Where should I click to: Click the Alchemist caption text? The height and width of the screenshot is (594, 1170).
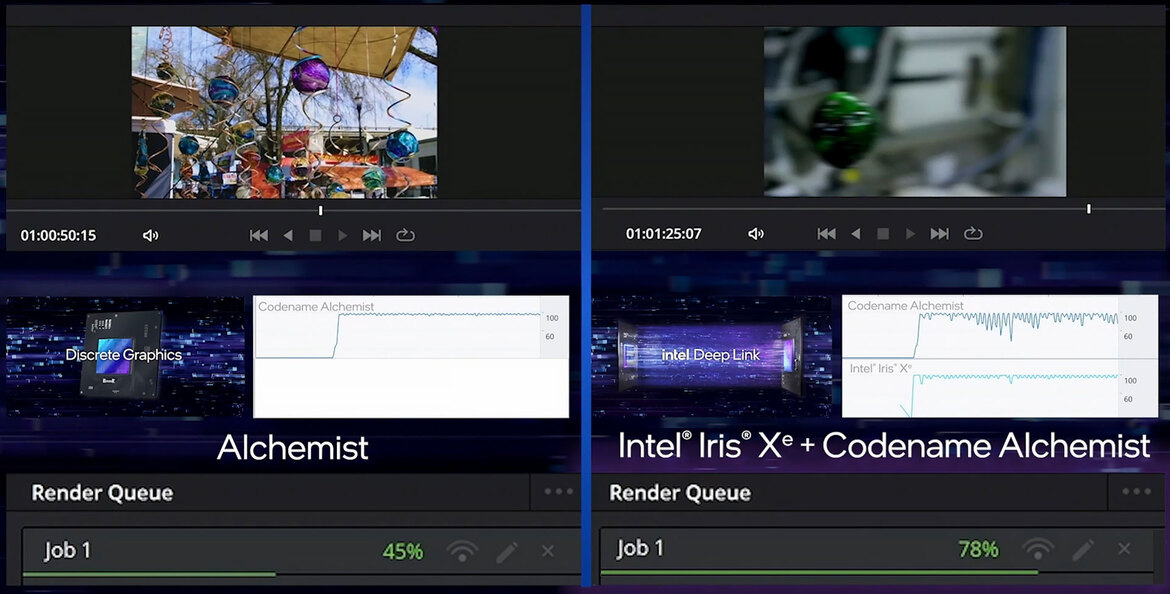coord(292,448)
